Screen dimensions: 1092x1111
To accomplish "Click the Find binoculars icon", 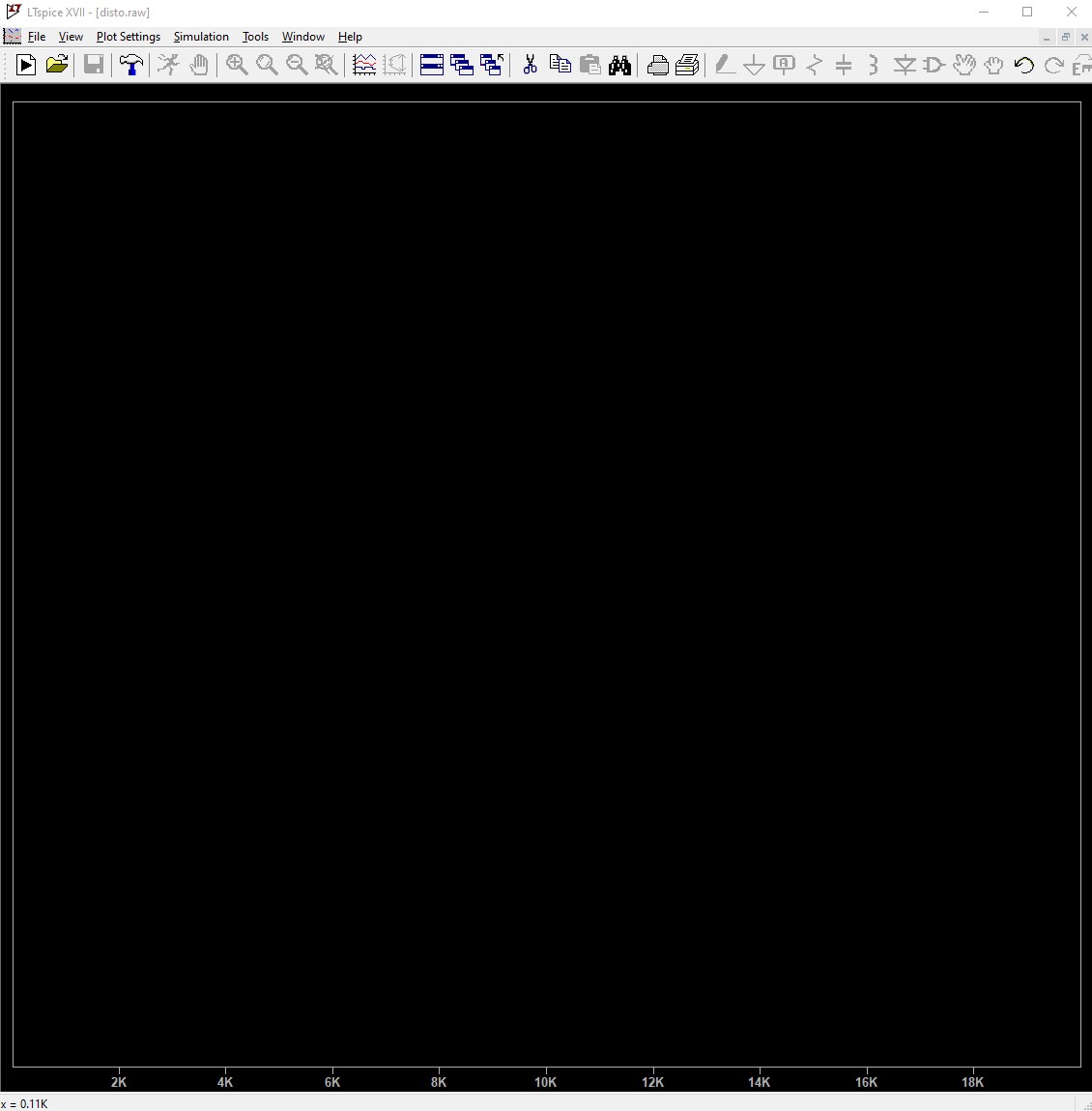I will (x=619, y=65).
